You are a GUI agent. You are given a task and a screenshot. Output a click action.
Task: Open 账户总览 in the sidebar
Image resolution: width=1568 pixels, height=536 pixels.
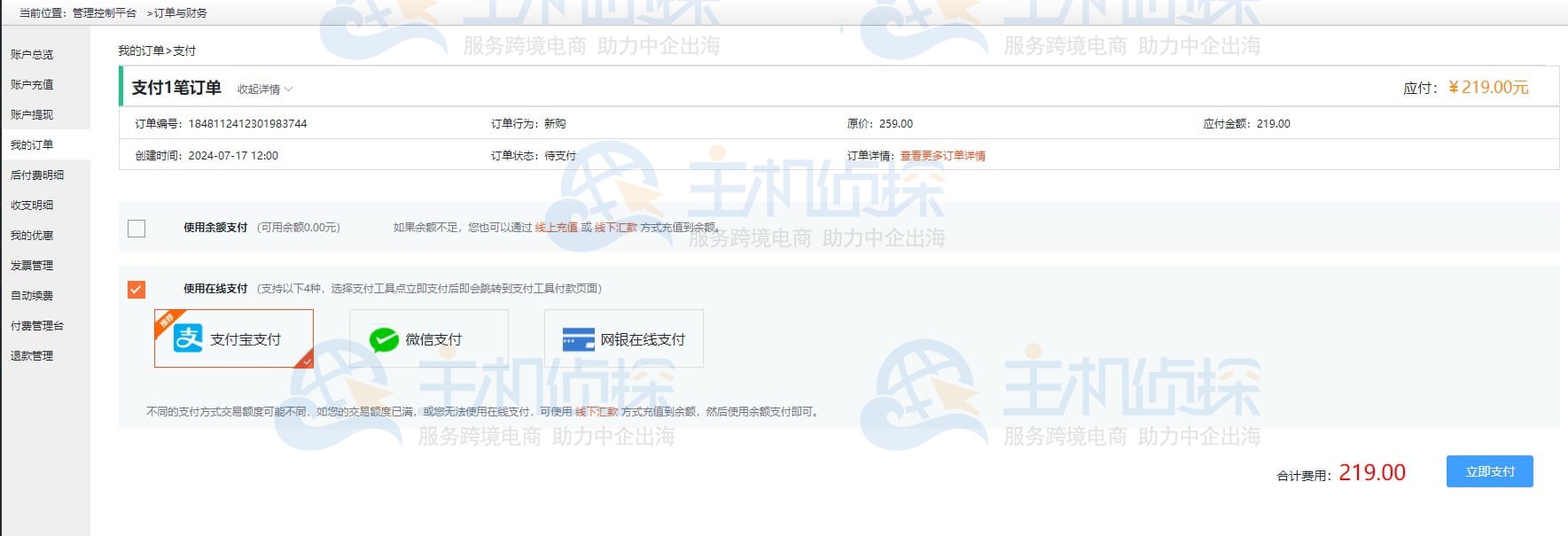(x=32, y=54)
